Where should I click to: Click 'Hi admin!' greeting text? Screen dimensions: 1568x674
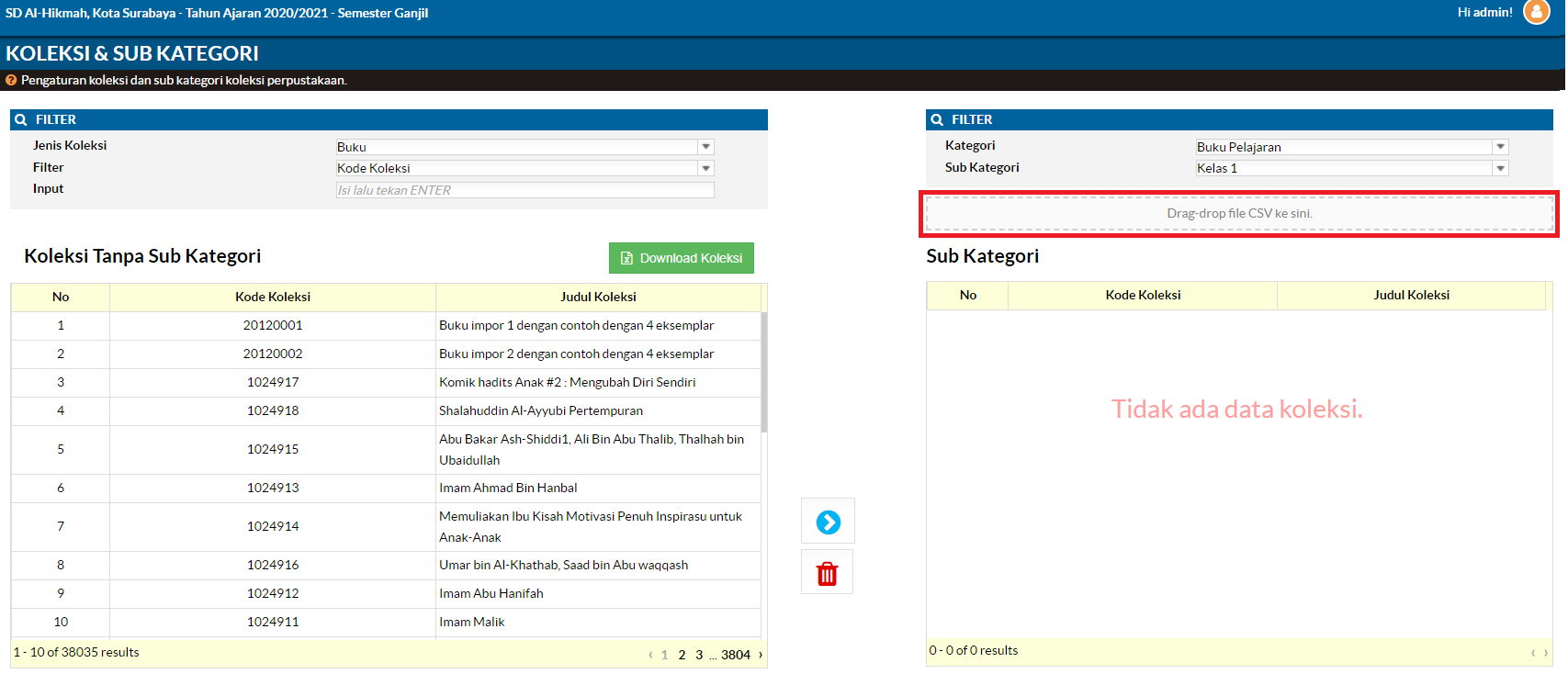[x=1484, y=12]
